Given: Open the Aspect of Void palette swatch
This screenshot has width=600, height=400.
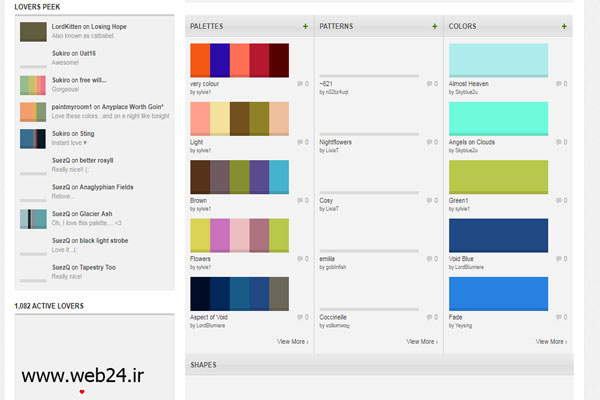Looking at the screenshot, I should (240, 294).
